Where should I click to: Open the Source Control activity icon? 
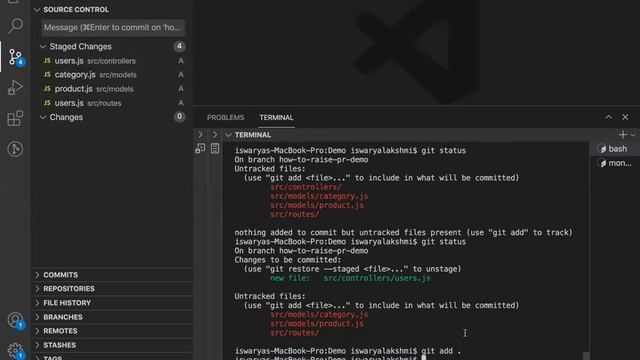tap(16, 57)
